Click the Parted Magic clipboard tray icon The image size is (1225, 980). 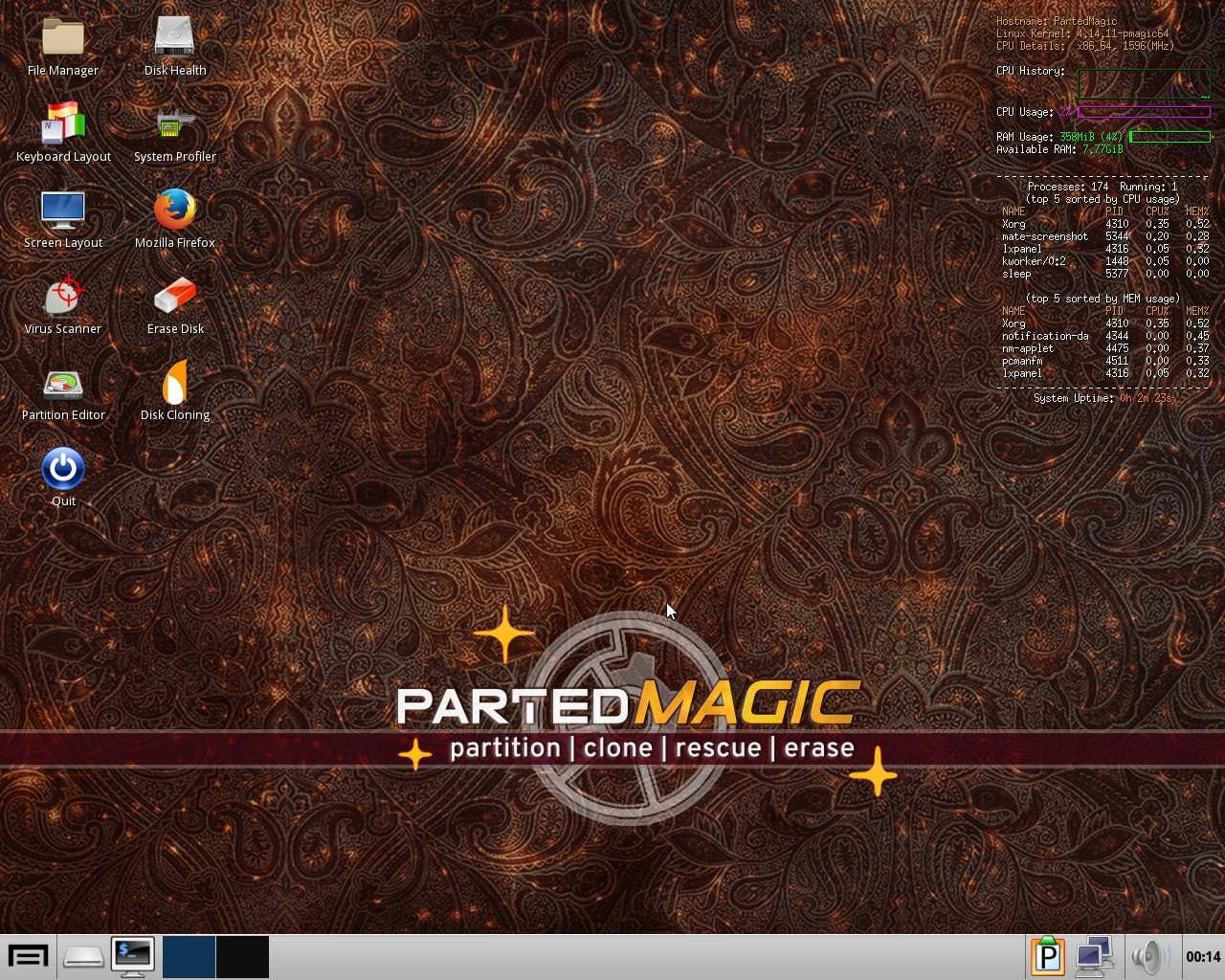[1048, 956]
